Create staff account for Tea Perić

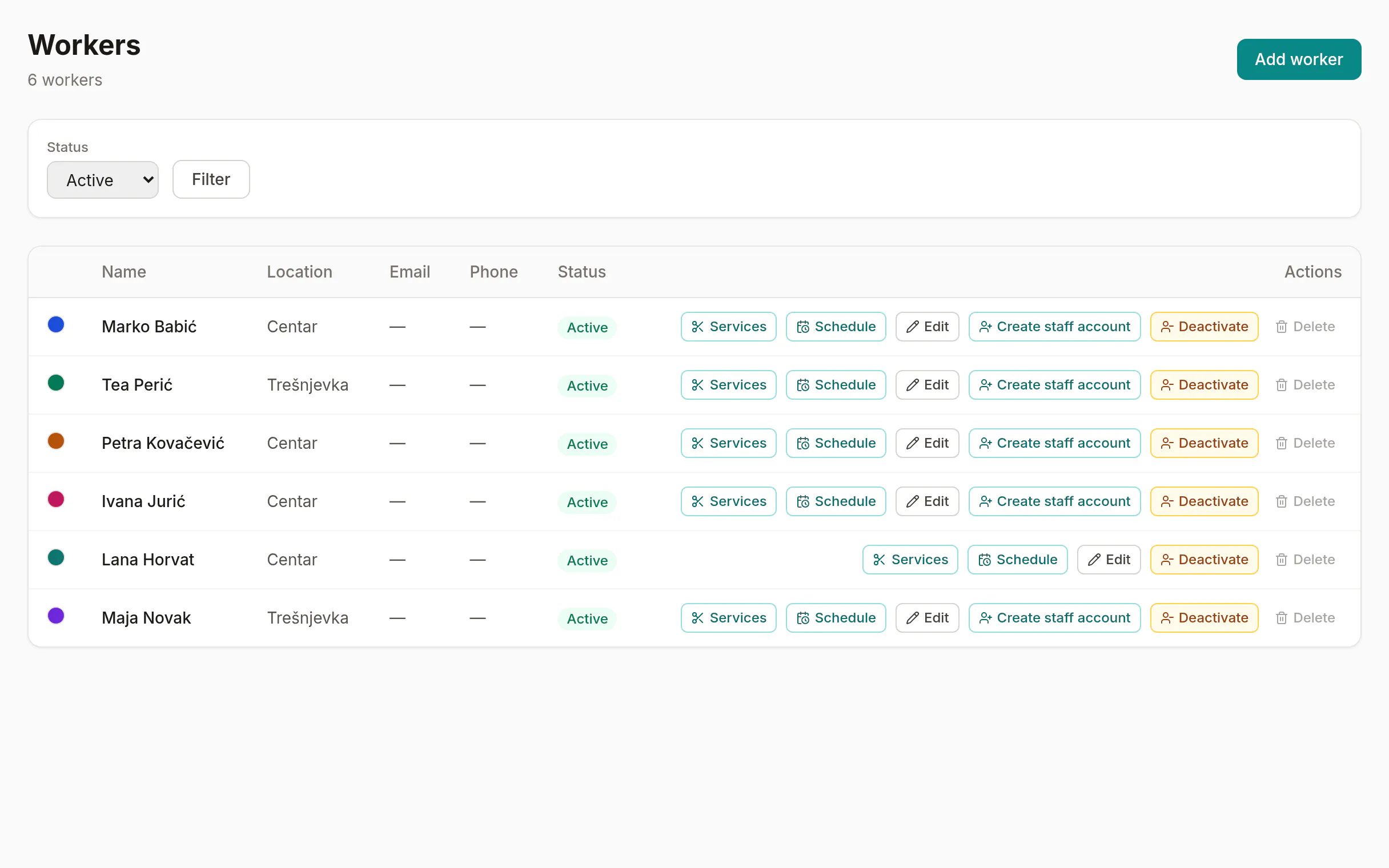[x=1054, y=385]
